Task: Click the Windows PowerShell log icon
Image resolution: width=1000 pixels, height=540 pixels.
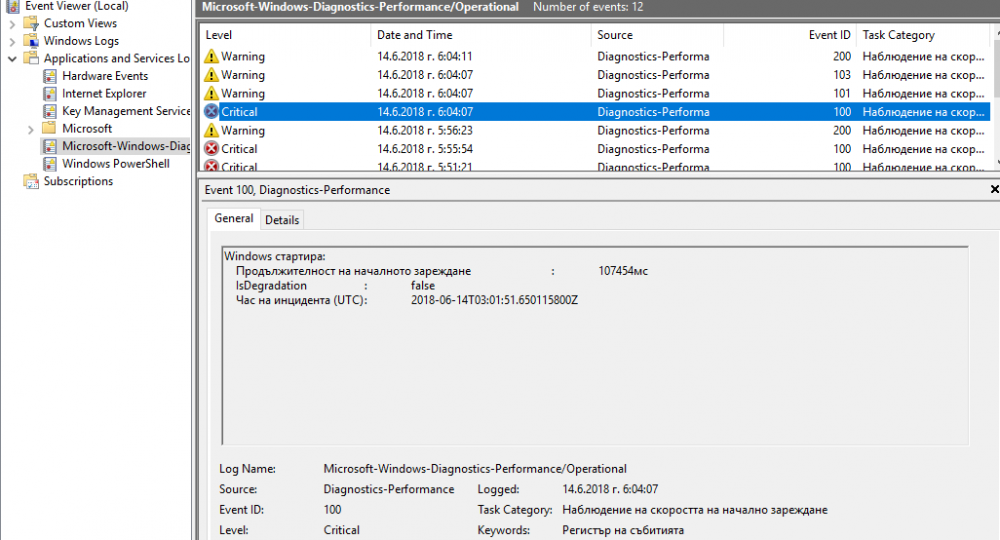Action: (50, 164)
